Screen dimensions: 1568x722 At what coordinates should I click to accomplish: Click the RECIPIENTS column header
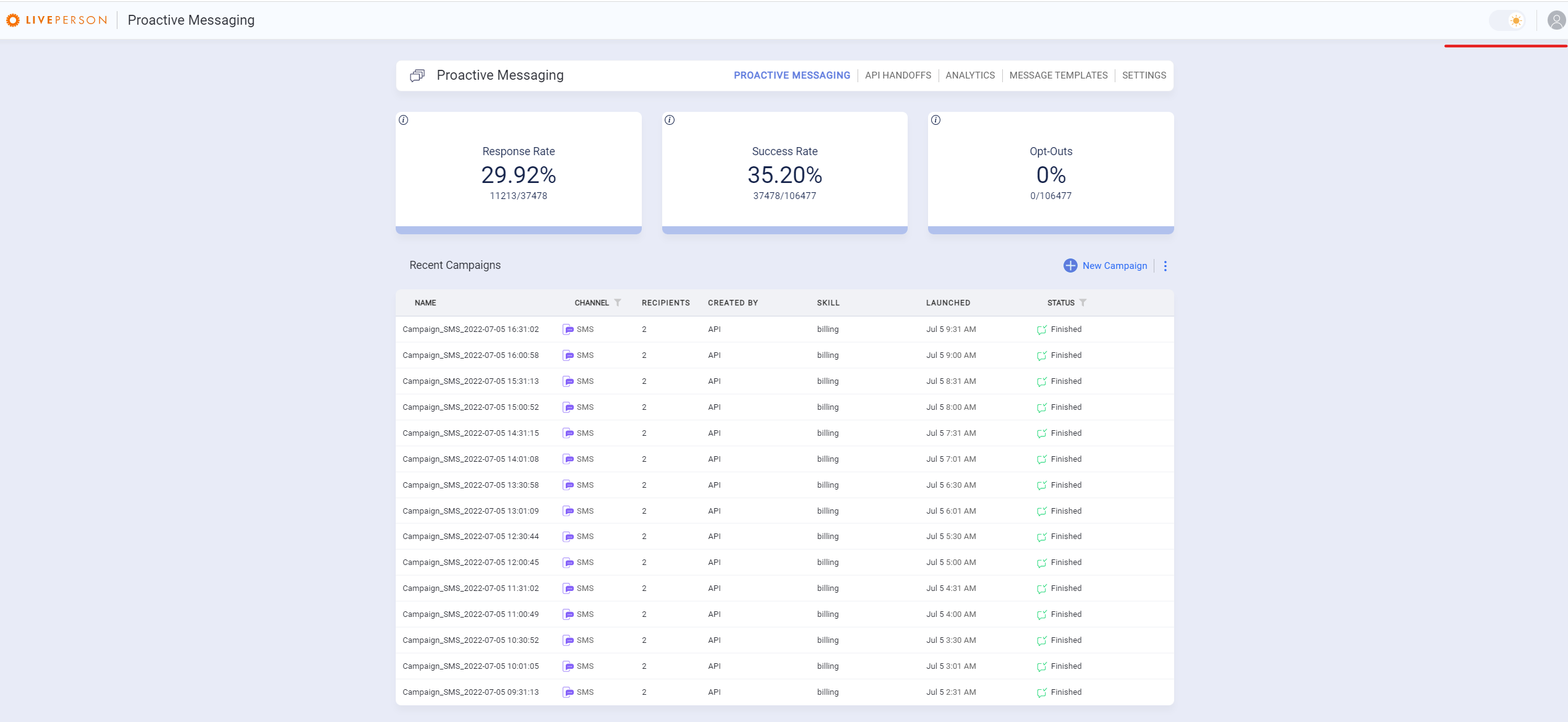(666, 303)
